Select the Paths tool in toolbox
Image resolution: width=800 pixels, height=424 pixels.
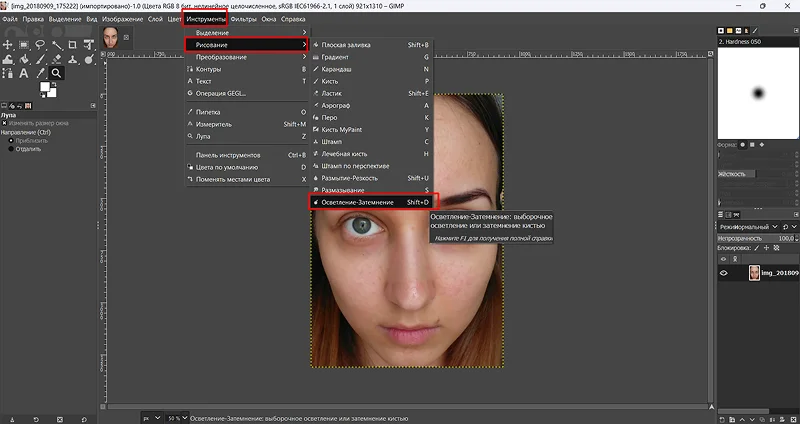(8, 73)
